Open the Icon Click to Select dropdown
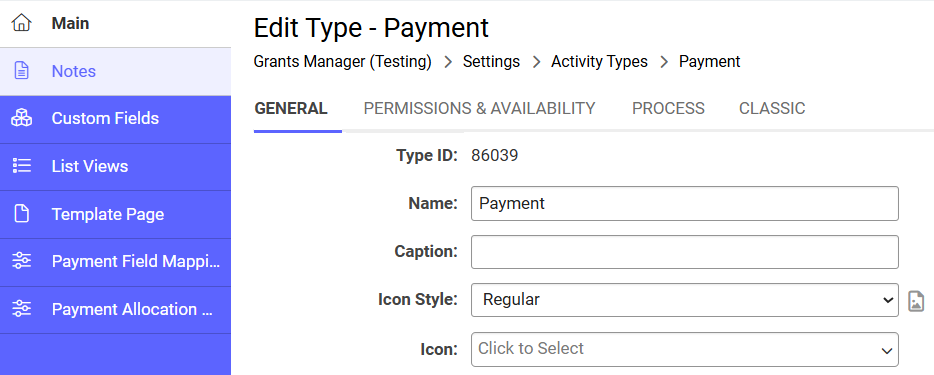This screenshot has width=934, height=375. pyautogui.click(x=684, y=349)
